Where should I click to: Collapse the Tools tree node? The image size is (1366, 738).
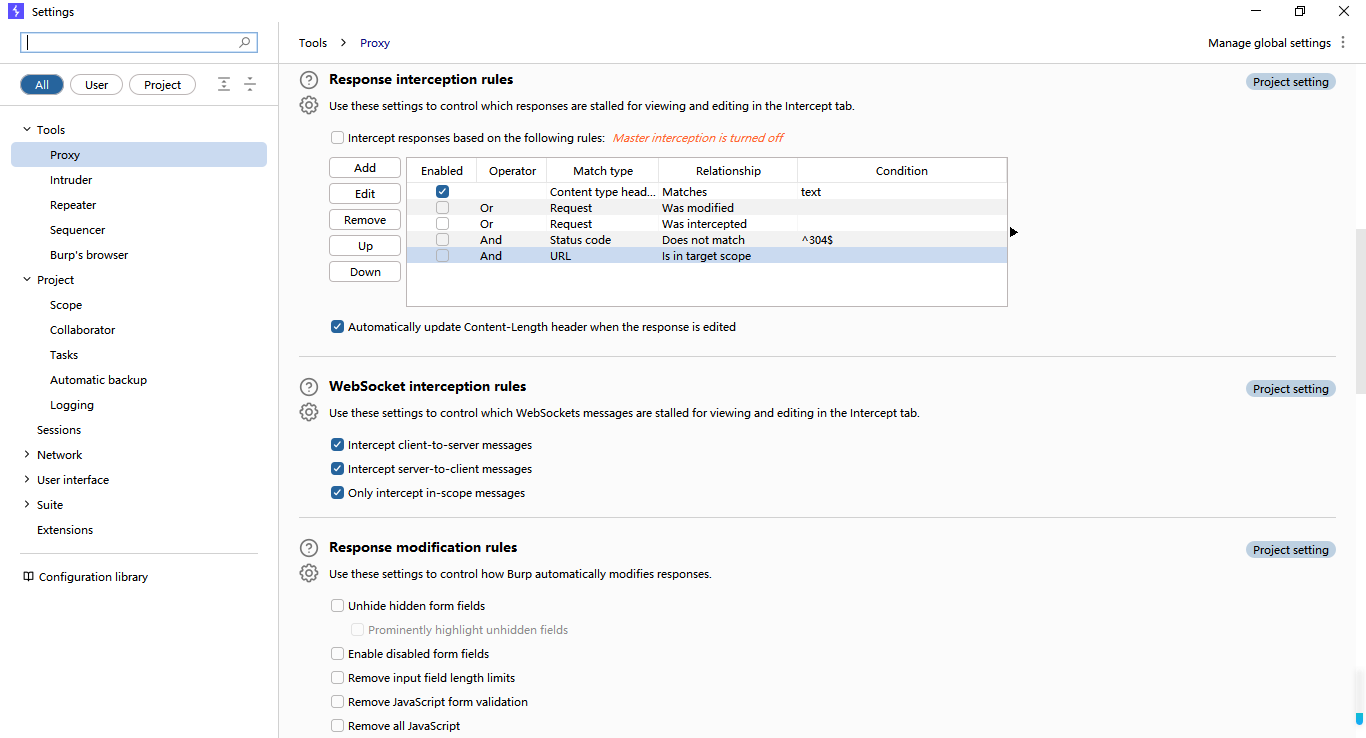pos(27,130)
